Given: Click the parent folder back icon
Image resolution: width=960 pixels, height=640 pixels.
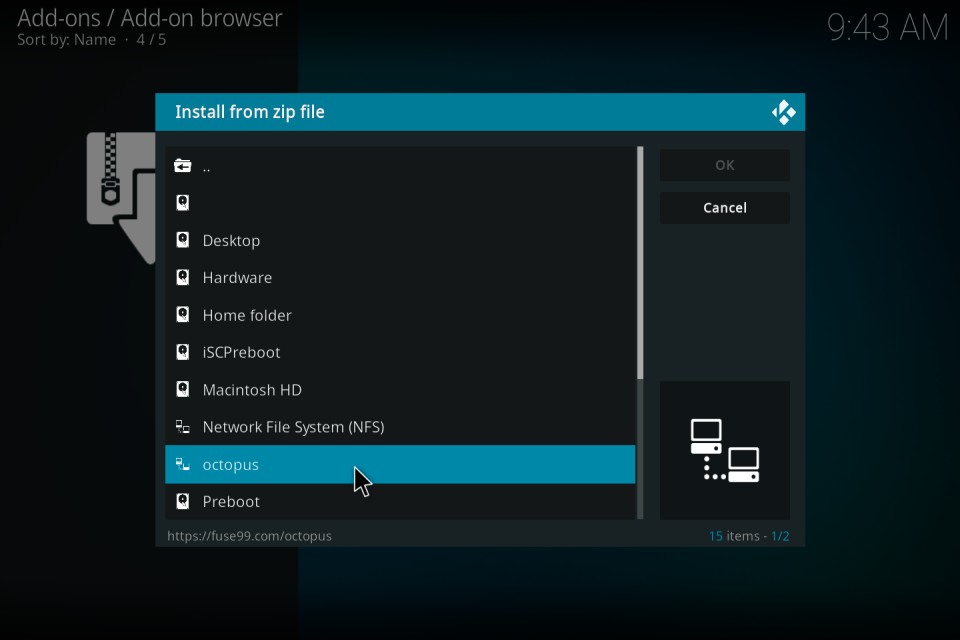Looking at the screenshot, I should point(182,165).
